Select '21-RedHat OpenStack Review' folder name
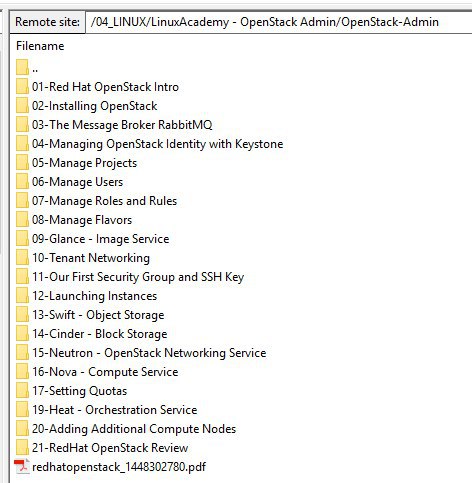This screenshot has width=472, height=483. (x=110, y=448)
